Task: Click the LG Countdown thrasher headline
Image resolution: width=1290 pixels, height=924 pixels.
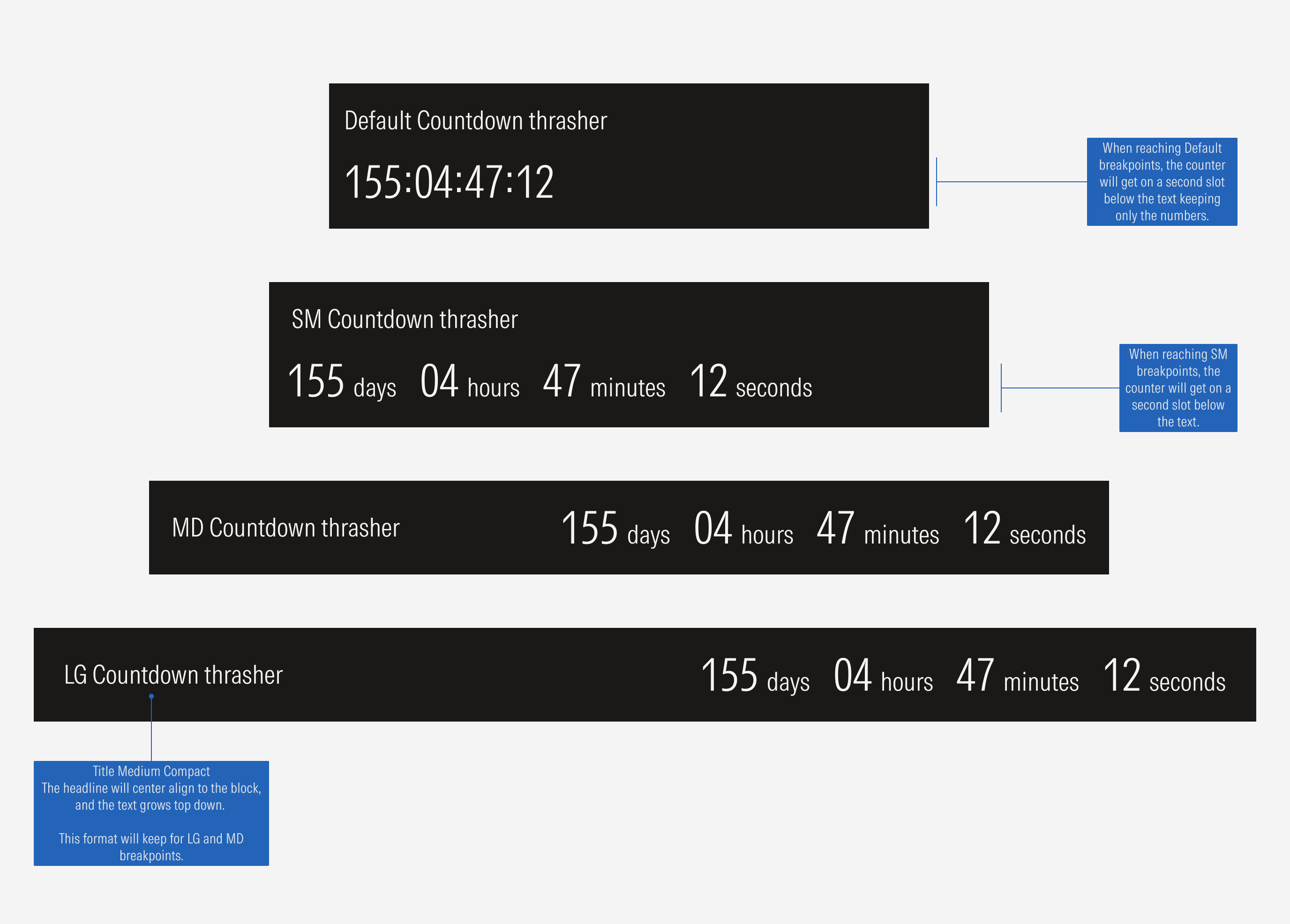Action: (x=173, y=674)
